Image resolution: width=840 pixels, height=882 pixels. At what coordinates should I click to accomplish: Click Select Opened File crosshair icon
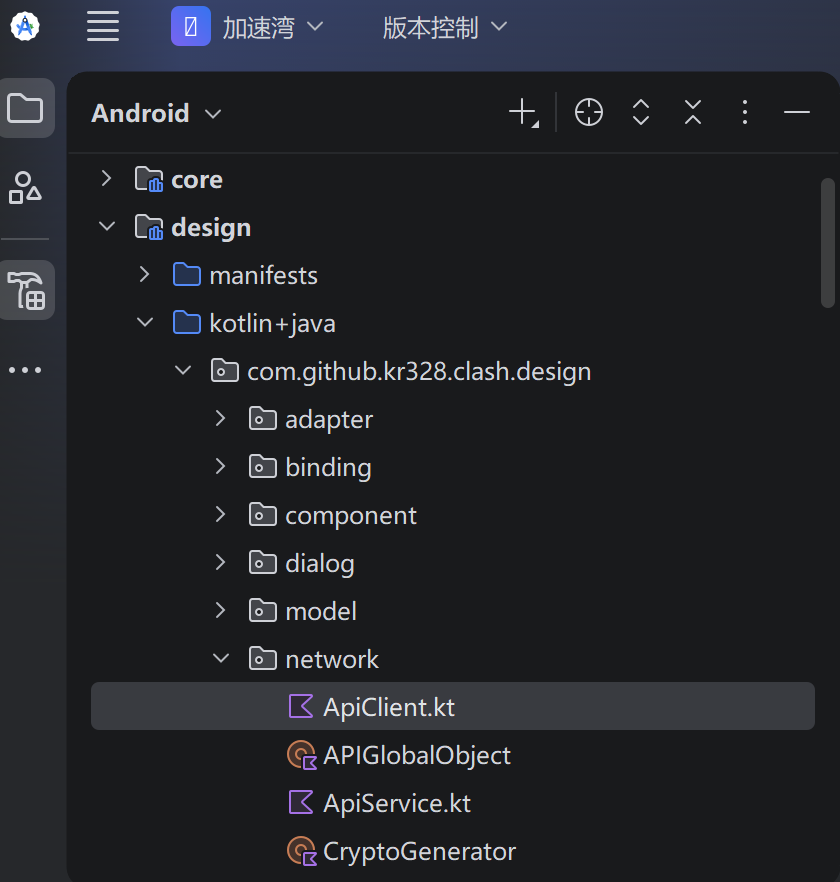coord(589,112)
